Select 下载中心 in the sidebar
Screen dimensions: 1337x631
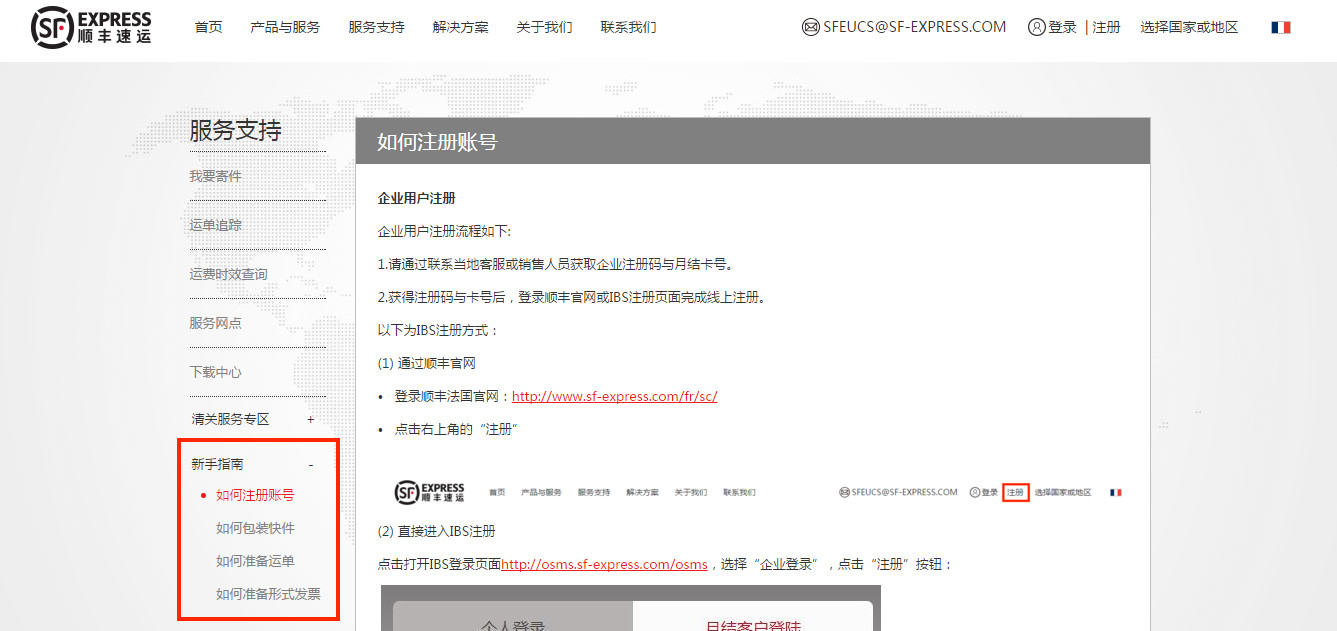click(x=213, y=371)
